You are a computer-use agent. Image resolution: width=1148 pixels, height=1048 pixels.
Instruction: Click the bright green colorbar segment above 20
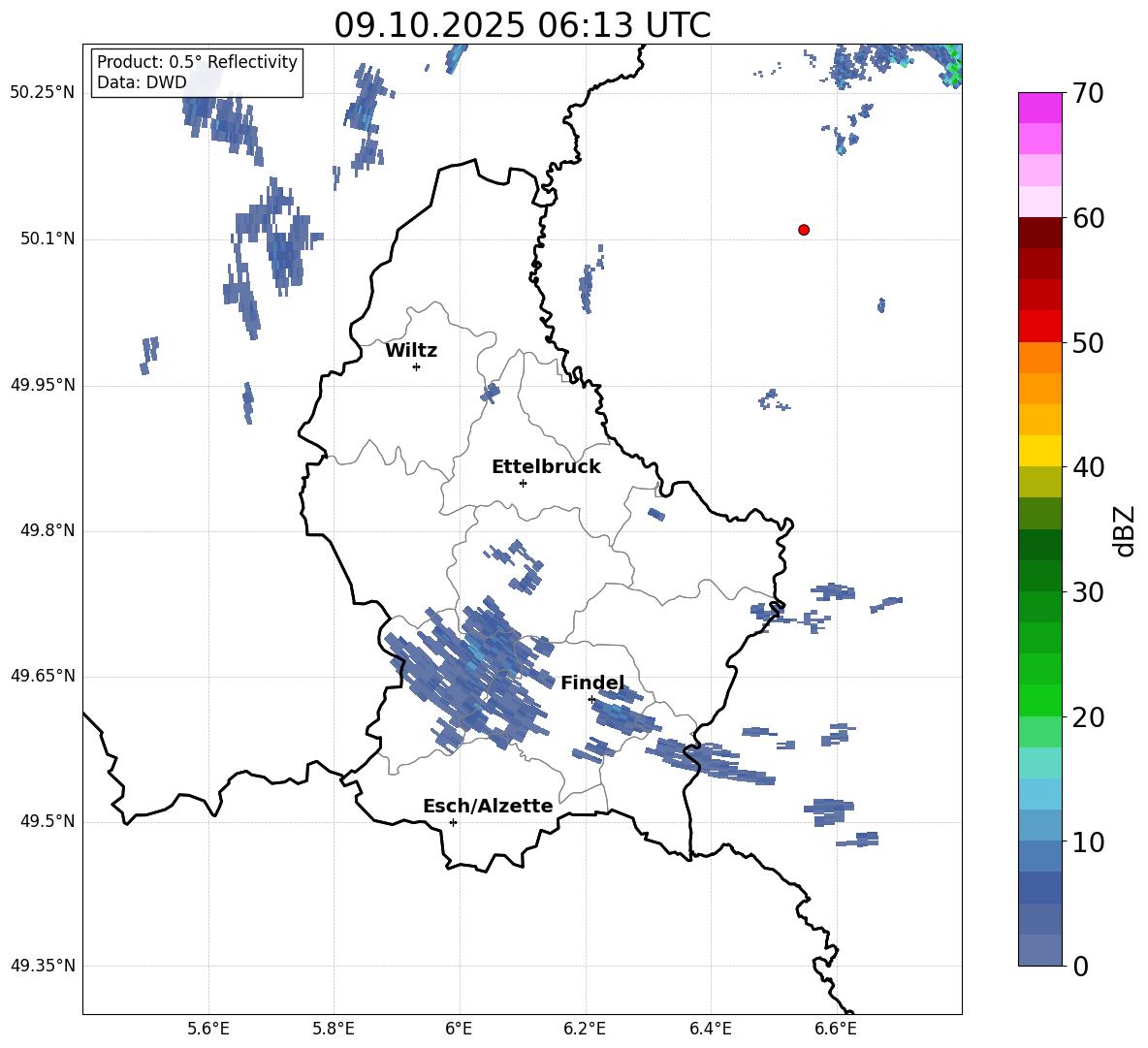click(x=1040, y=700)
